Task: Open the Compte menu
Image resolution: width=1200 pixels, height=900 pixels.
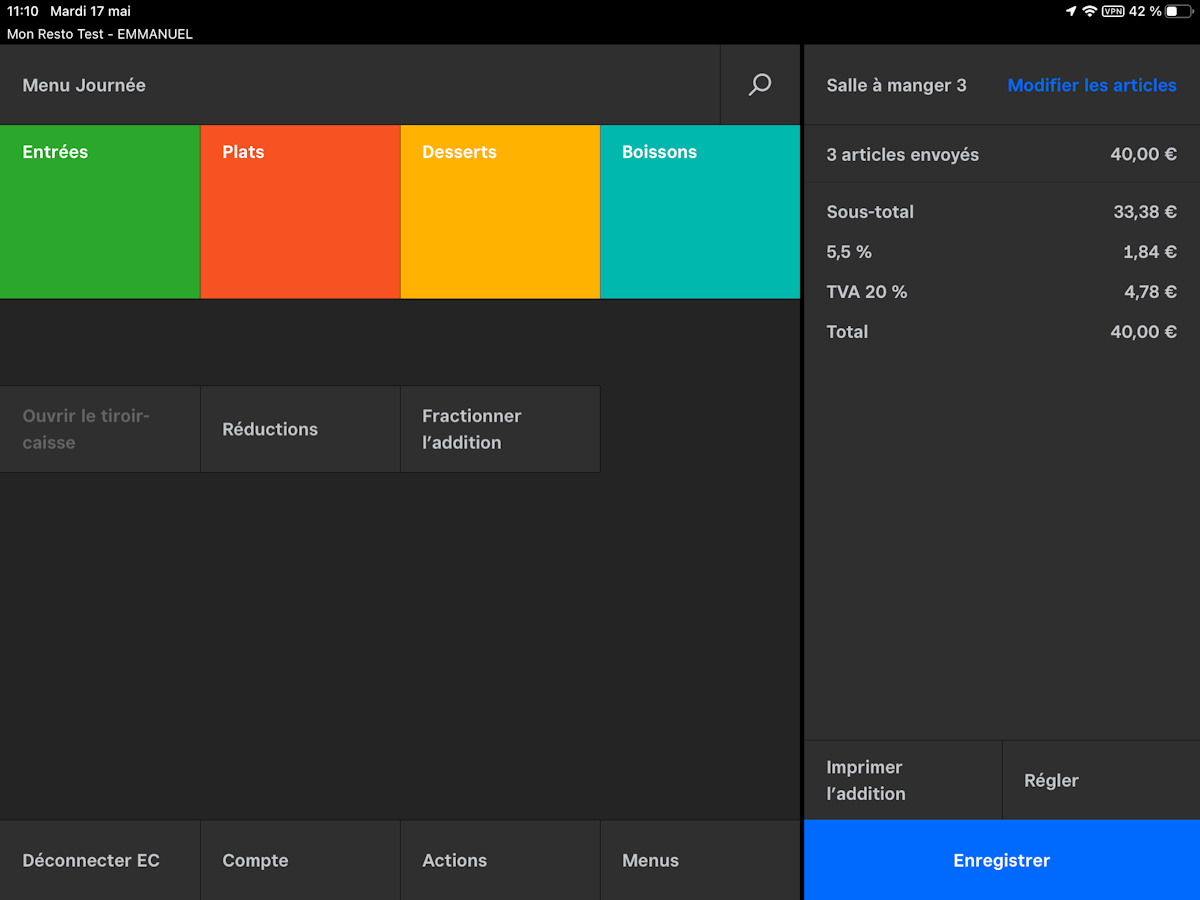Action: click(300, 860)
